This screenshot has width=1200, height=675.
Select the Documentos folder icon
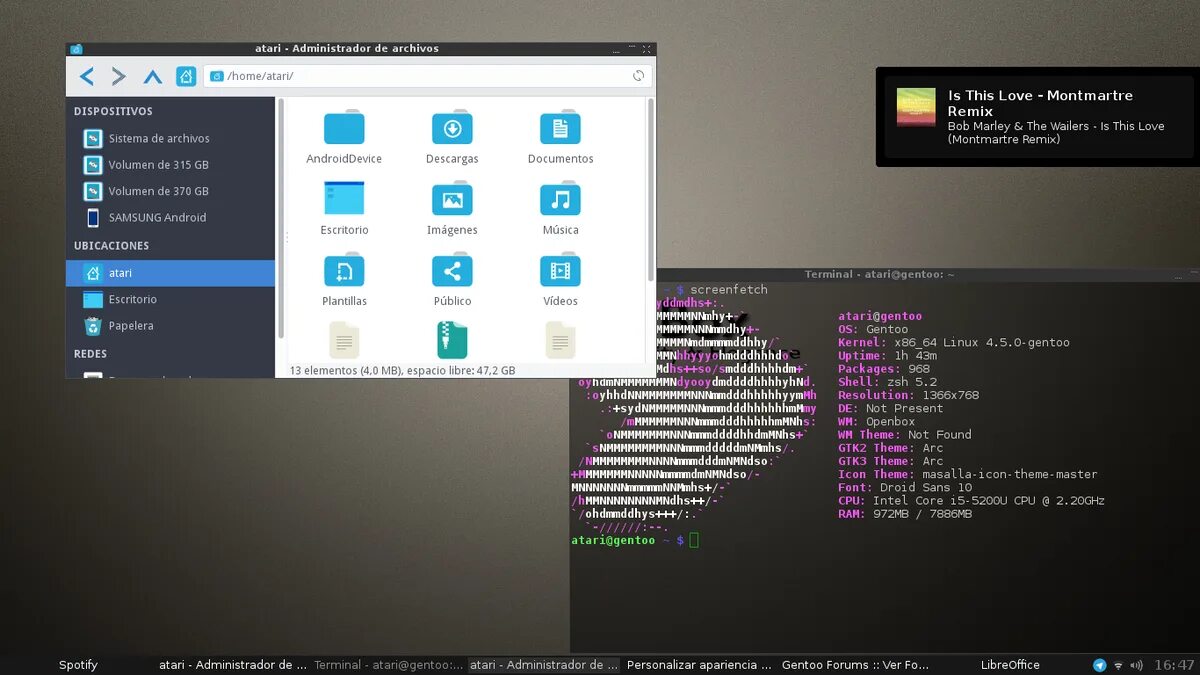[x=560, y=128]
